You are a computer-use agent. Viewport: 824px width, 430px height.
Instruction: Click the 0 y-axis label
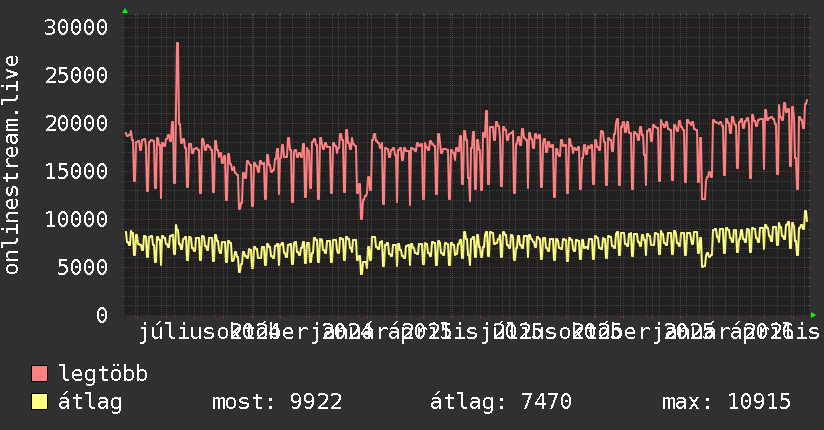[102, 315]
